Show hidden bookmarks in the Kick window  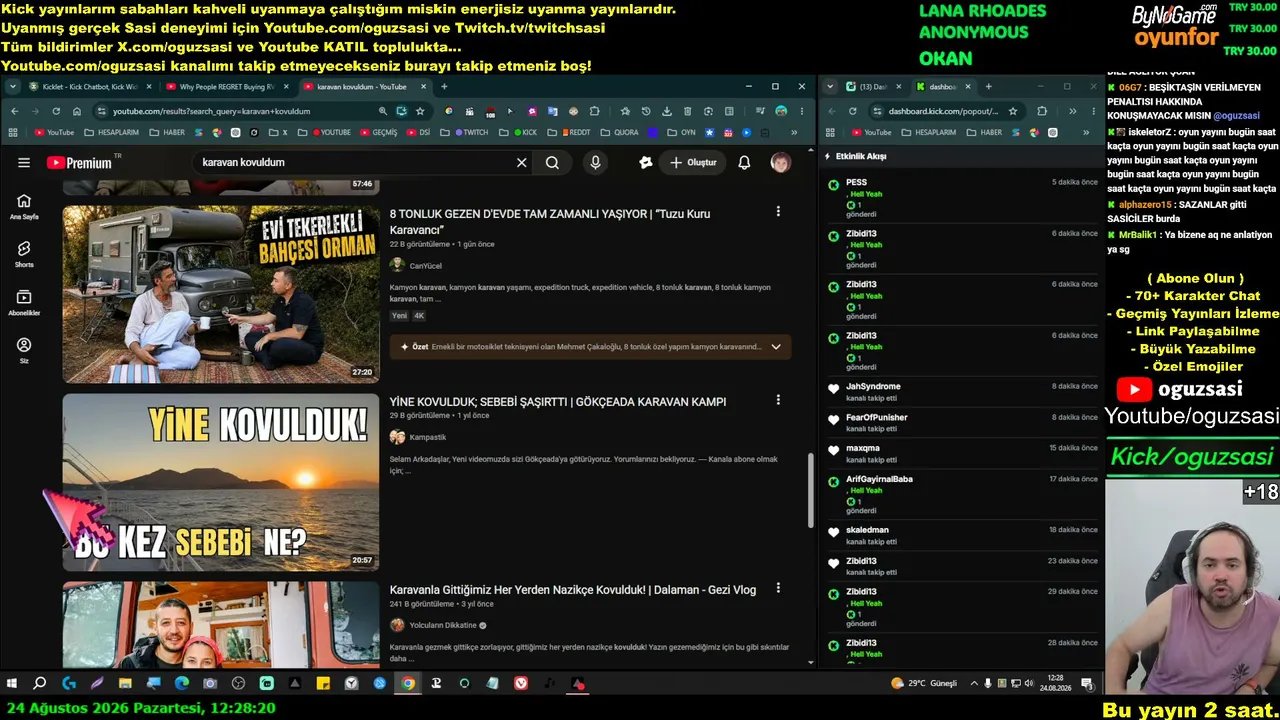1086,132
